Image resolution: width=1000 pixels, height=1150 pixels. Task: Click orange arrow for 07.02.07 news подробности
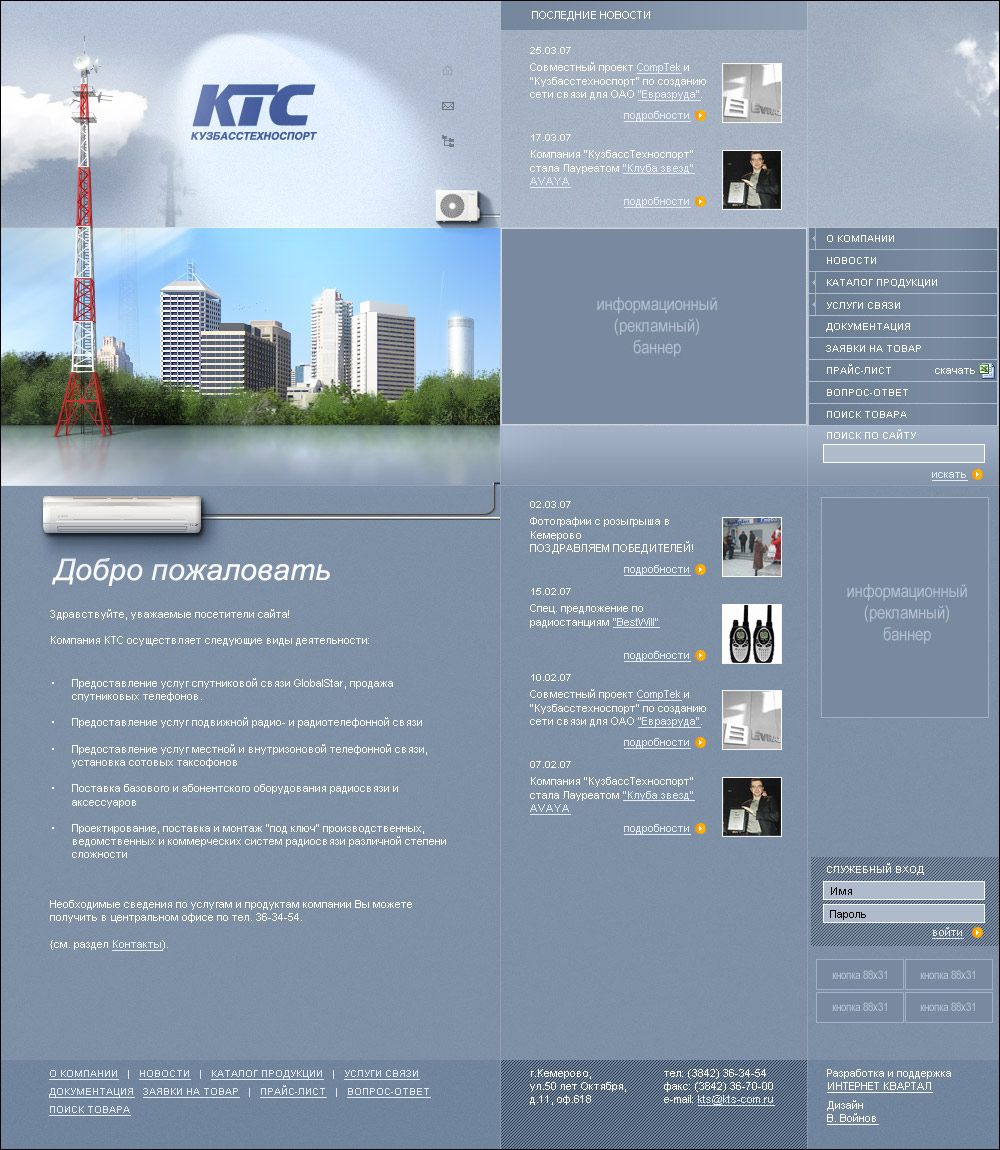click(x=701, y=828)
